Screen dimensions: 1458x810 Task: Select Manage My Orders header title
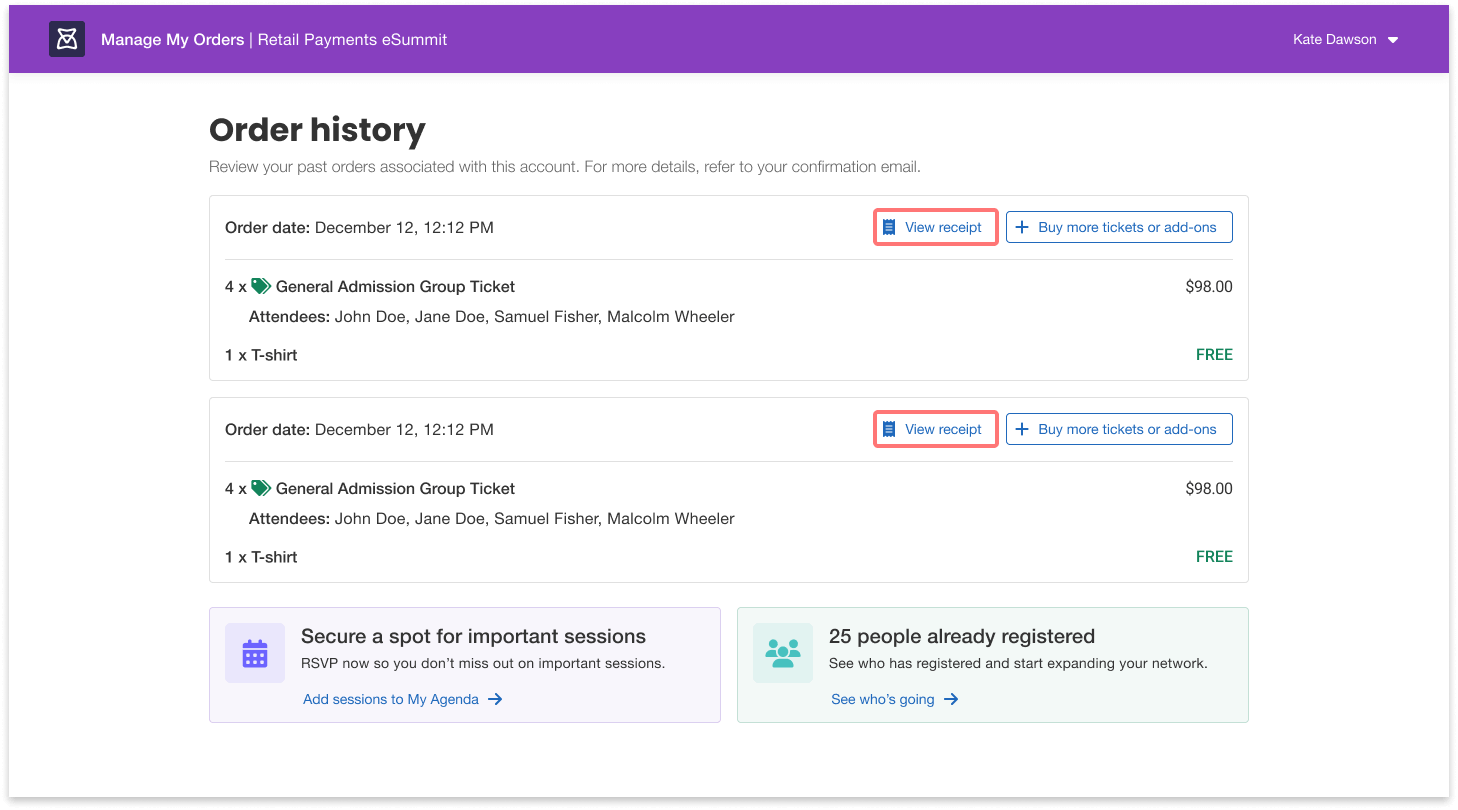(172, 40)
